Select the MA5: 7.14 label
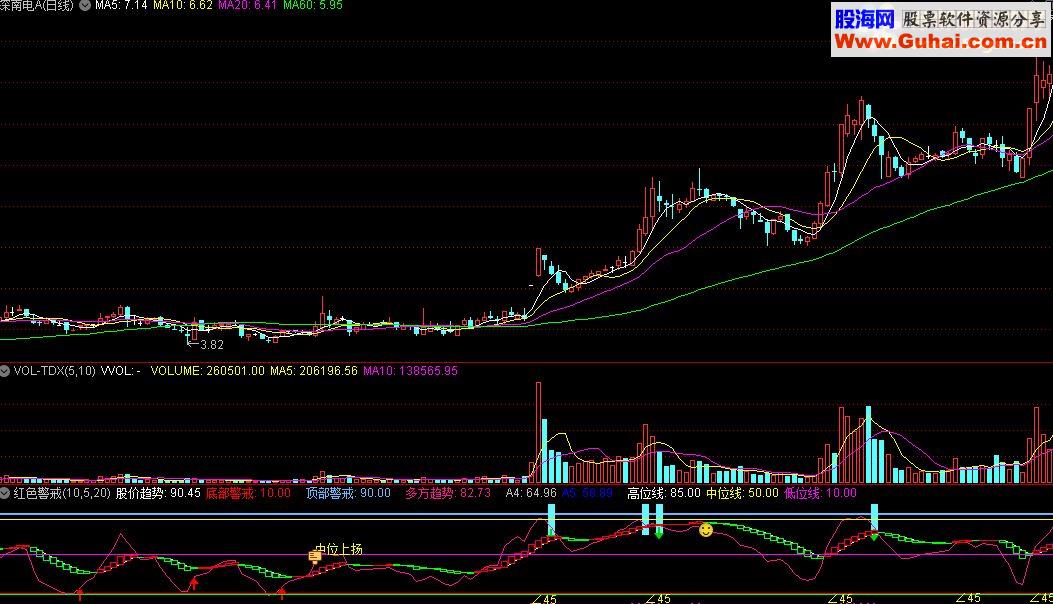Image resolution: width=1053 pixels, height=604 pixels. click(x=121, y=5)
